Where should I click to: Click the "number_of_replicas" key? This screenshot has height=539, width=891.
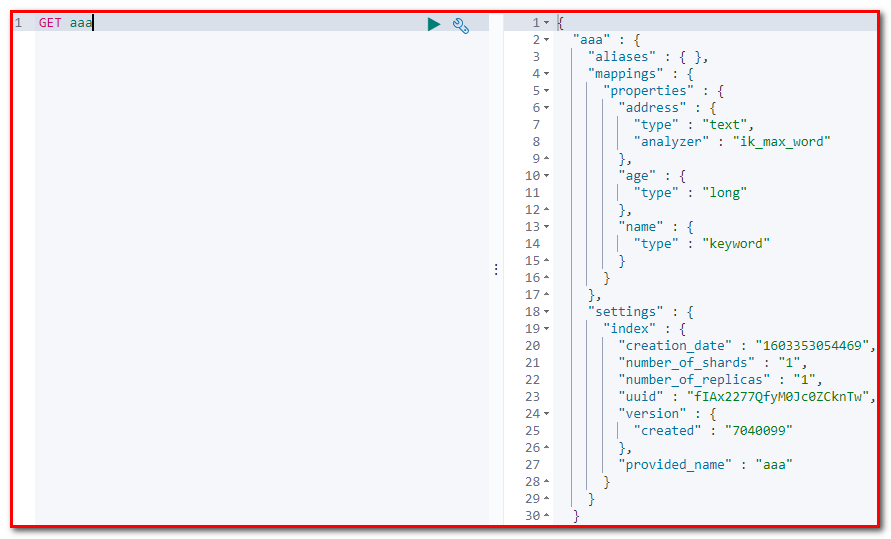coord(694,380)
